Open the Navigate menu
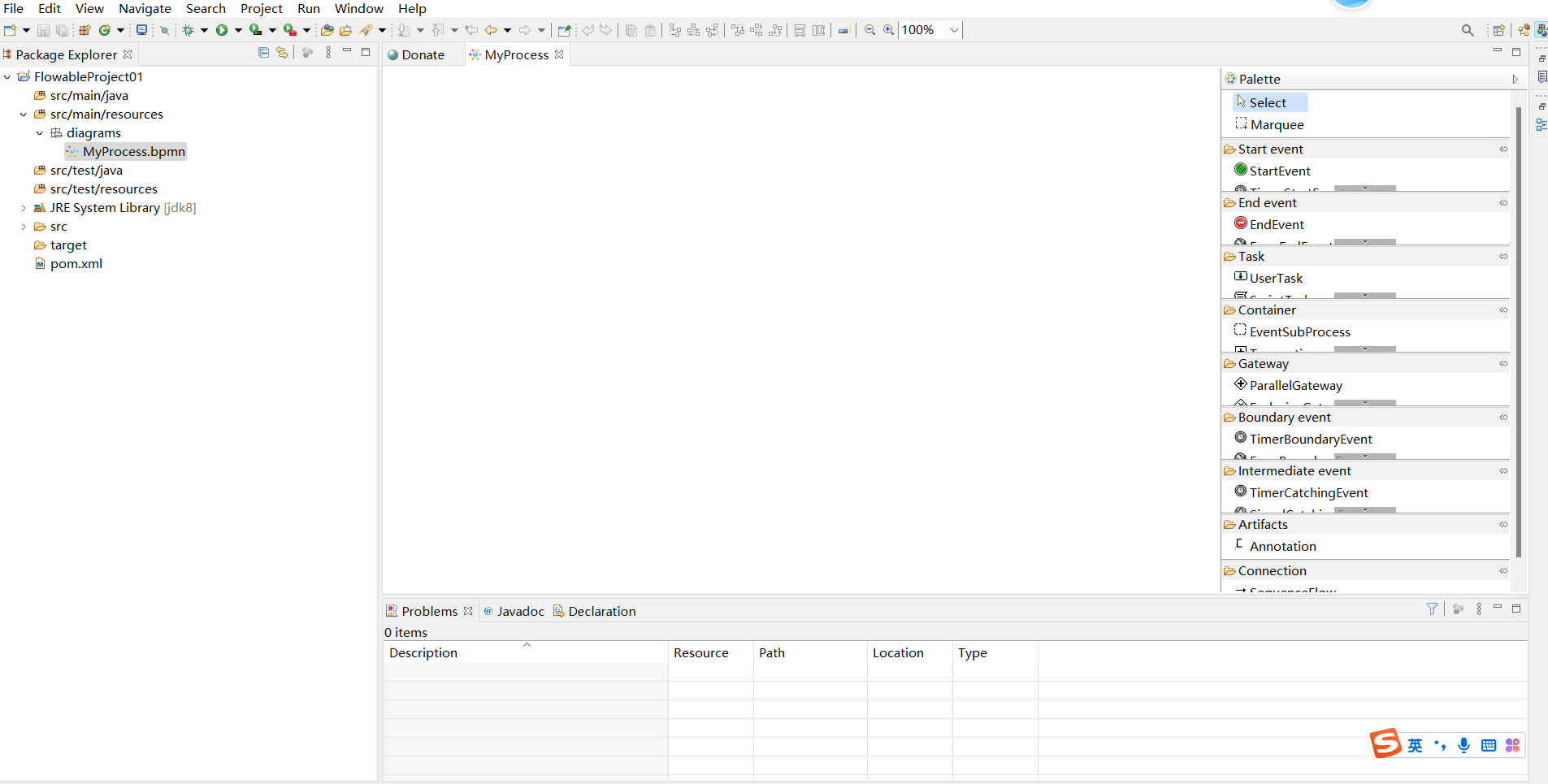 pyautogui.click(x=145, y=9)
